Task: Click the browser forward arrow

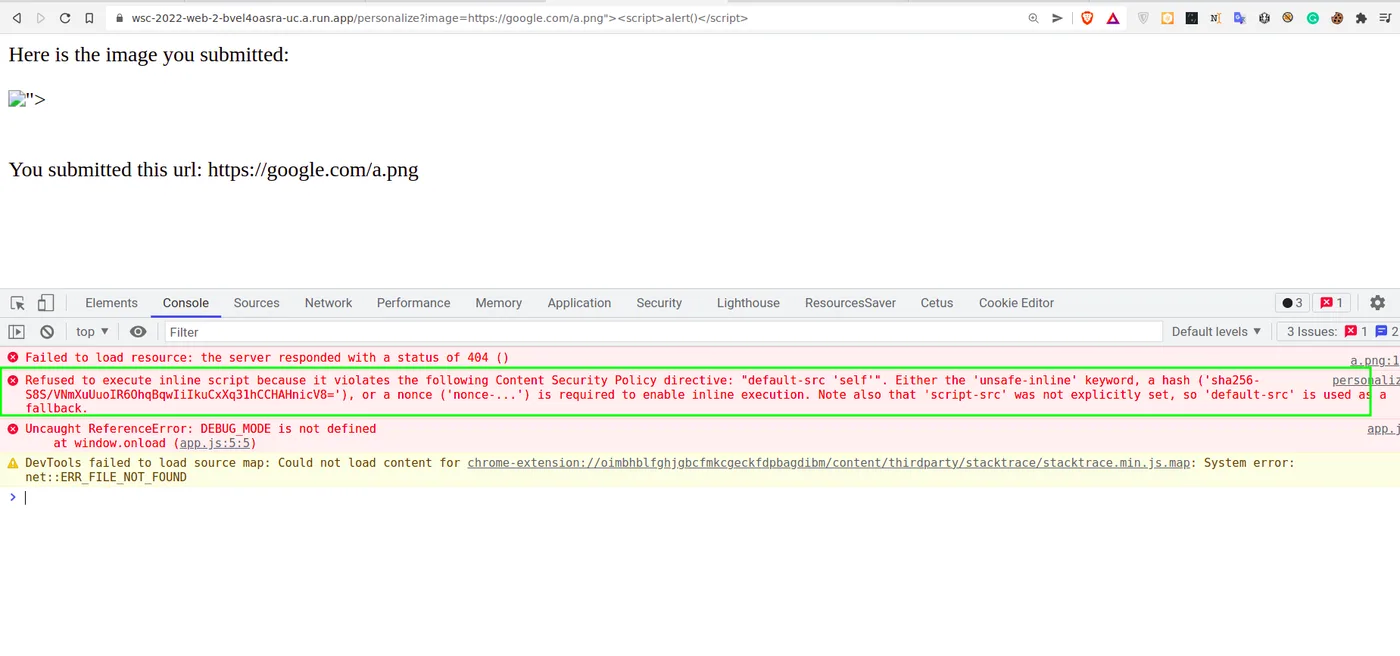Action: click(x=41, y=18)
